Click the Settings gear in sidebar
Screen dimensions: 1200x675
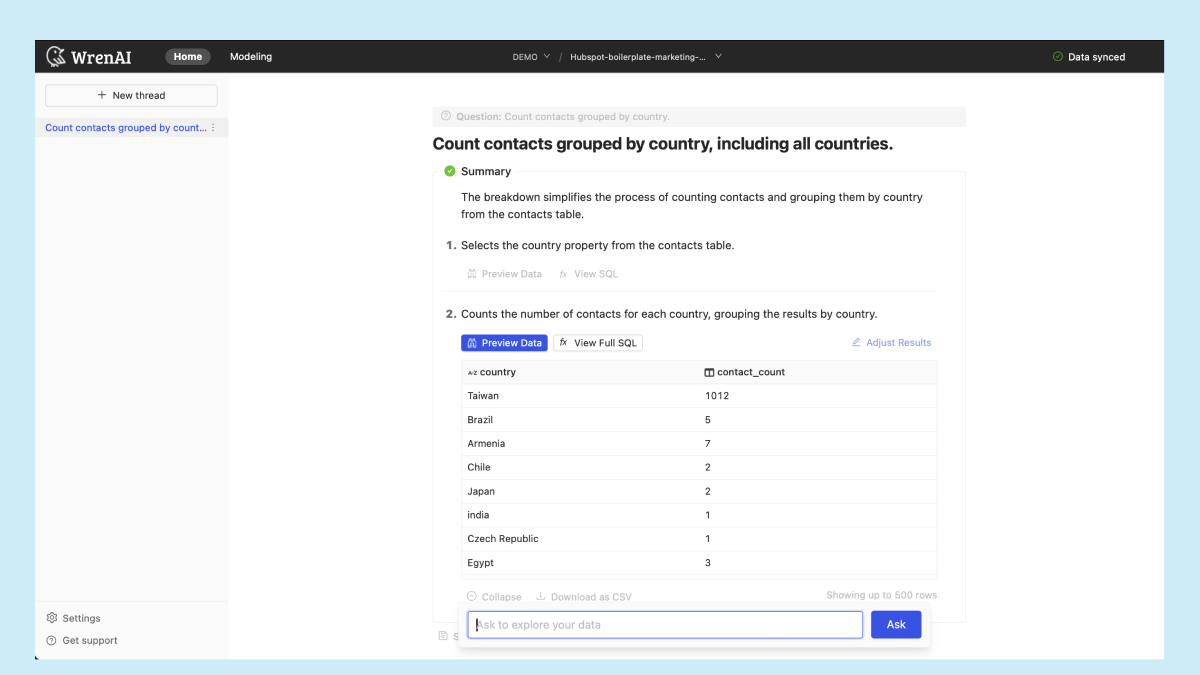pos(52,618)
